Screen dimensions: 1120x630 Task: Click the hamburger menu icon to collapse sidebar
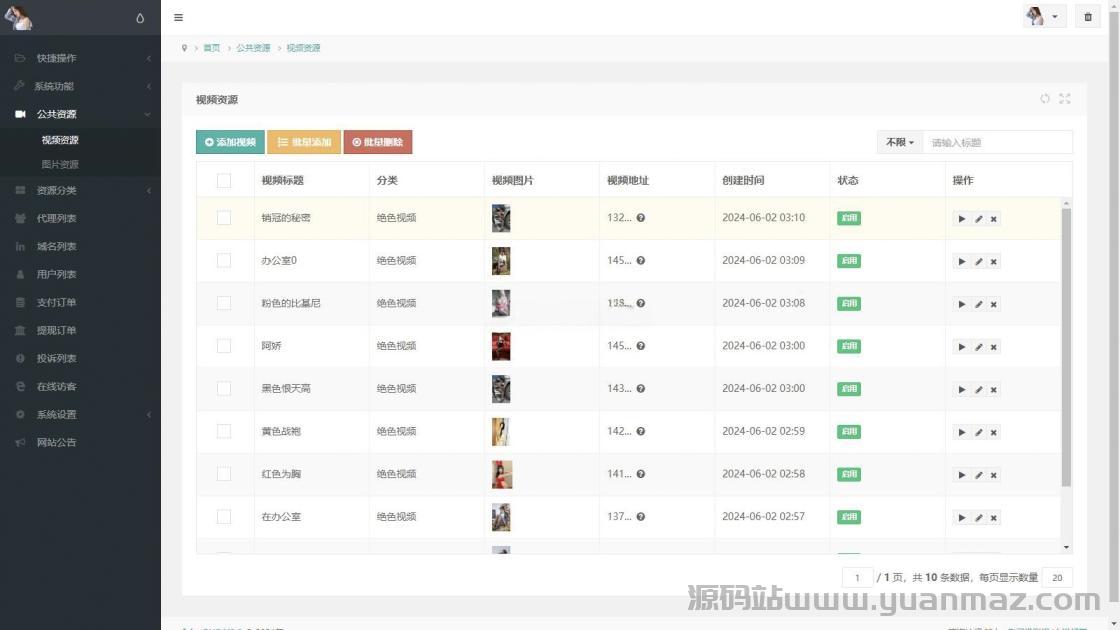(178, 17)
